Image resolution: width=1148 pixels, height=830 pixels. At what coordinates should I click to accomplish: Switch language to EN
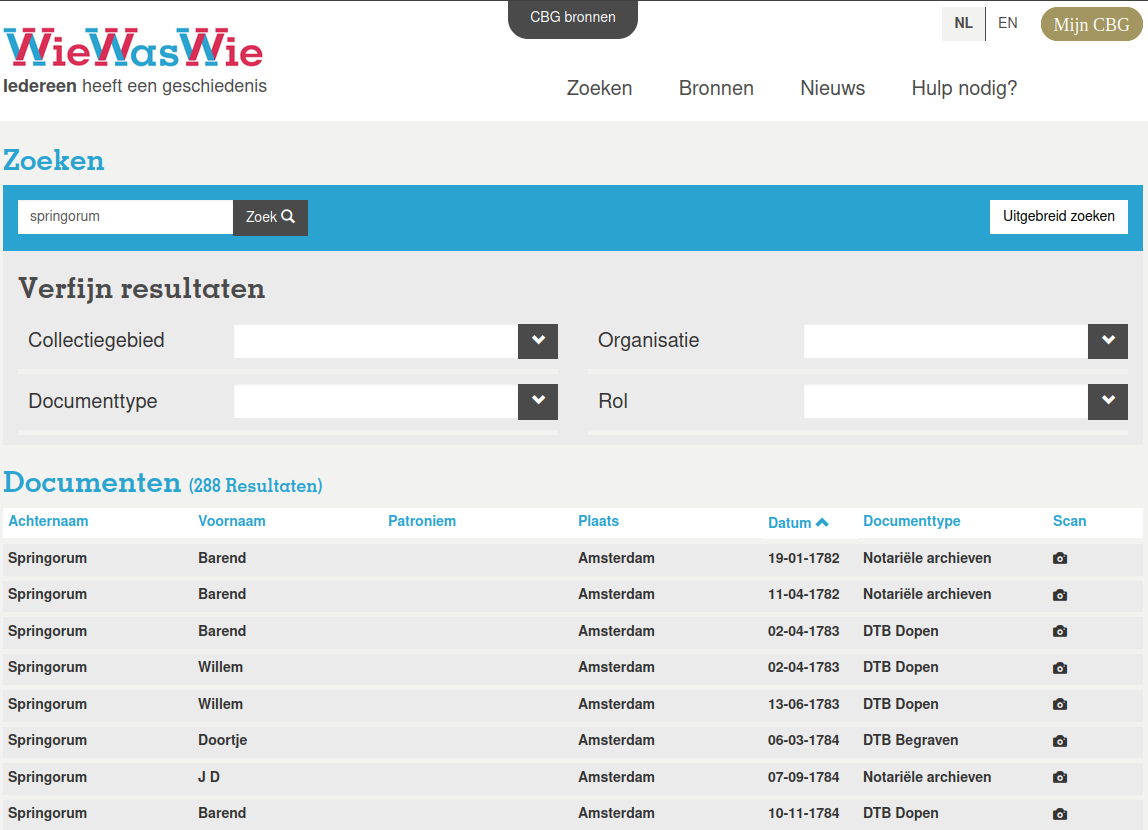pos(1007,23)
